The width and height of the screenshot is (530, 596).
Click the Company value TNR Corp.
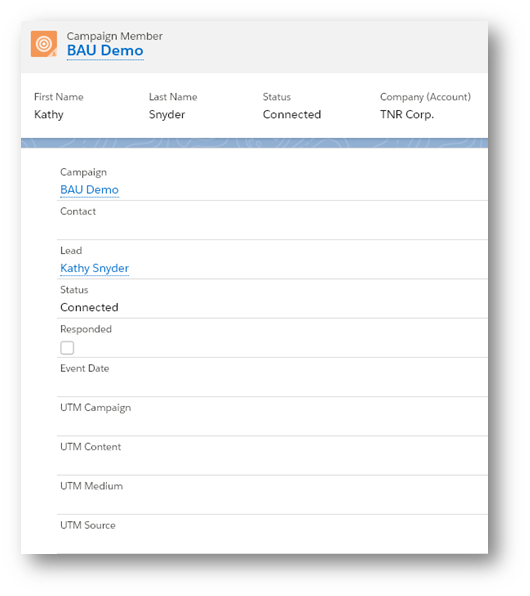pos(407,114)
